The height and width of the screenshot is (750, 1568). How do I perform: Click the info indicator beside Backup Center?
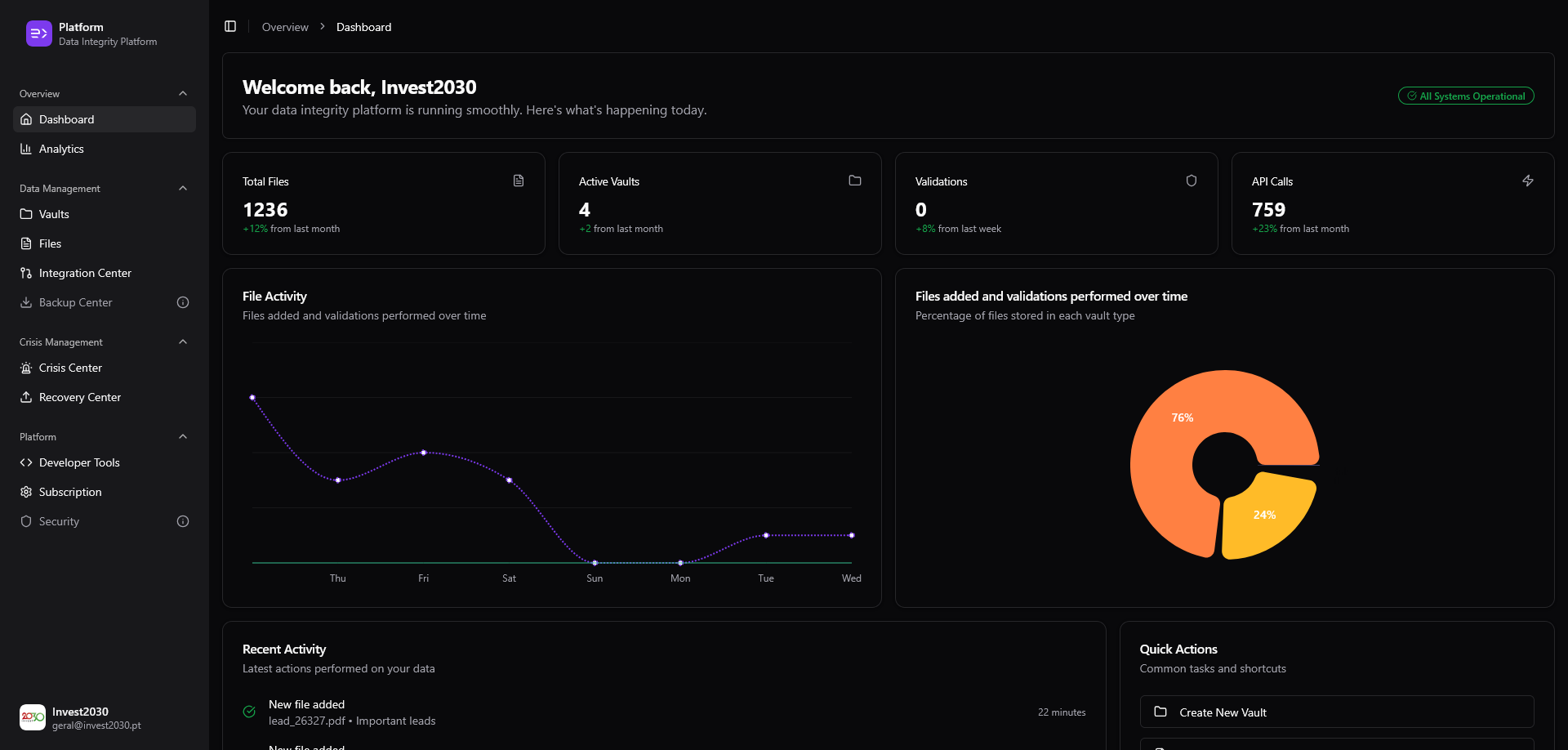(182, 302)
